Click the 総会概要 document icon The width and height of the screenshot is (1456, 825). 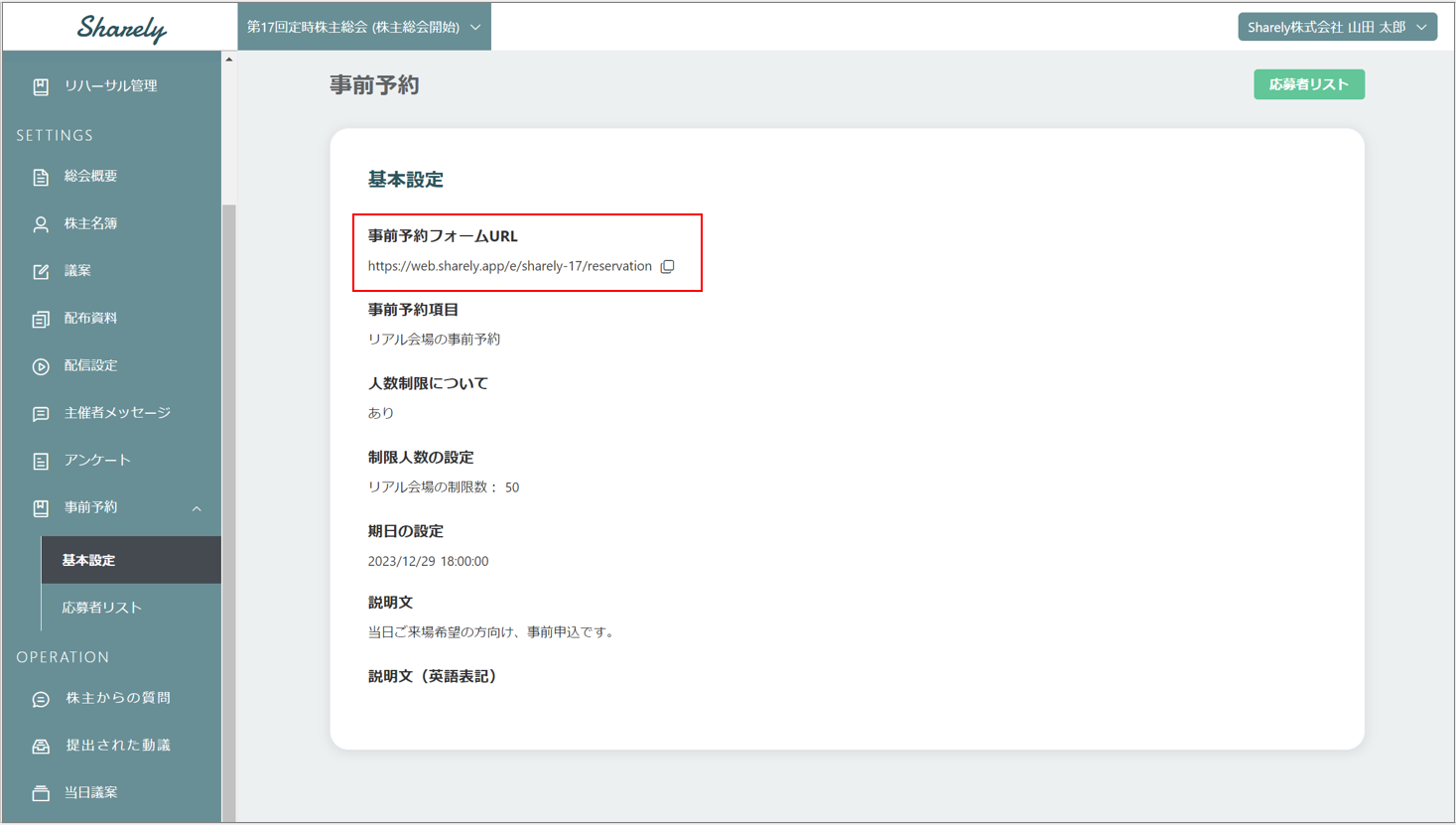[x=41, y=177]
